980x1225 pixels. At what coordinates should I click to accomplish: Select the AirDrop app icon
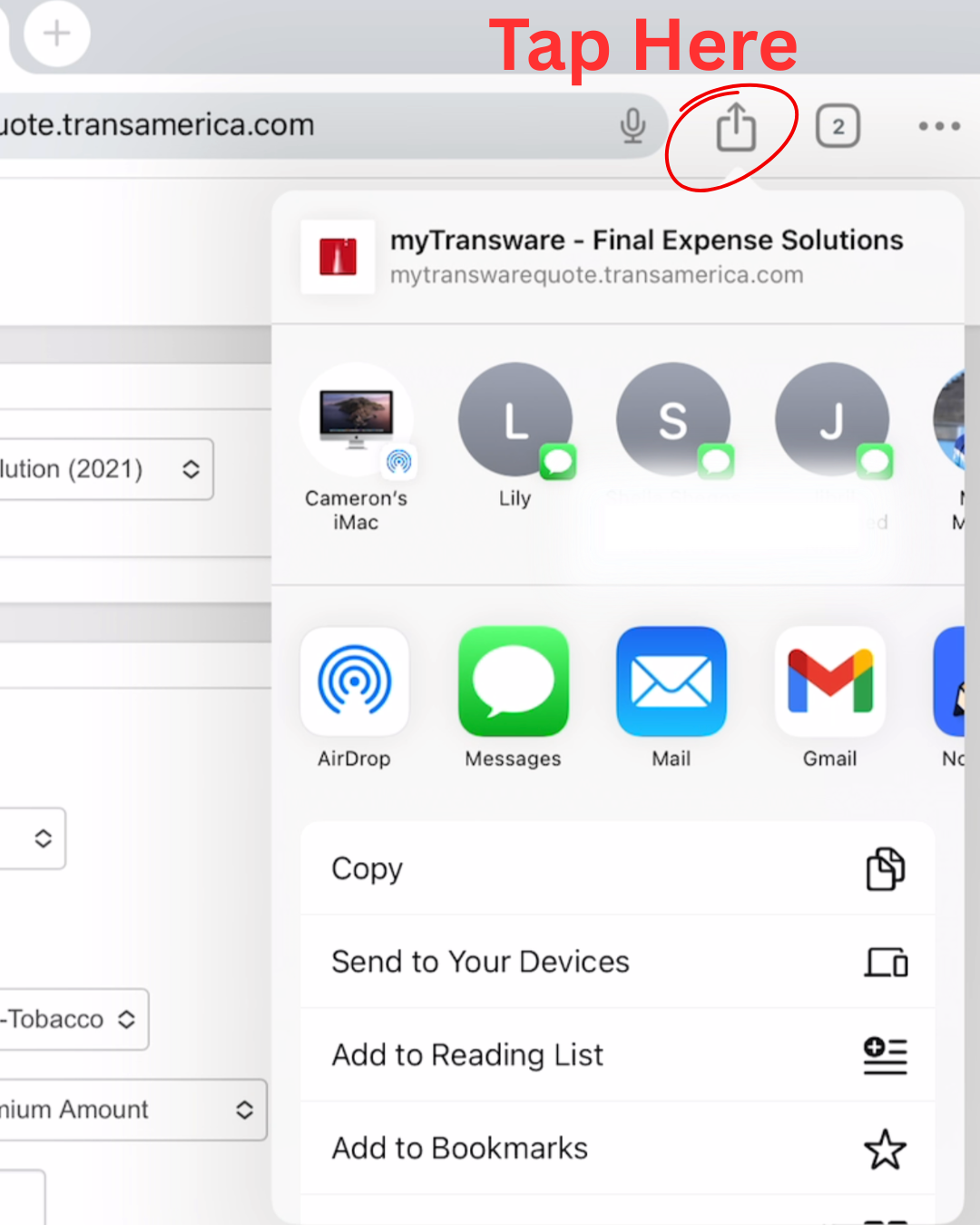(x=355, y=681)
